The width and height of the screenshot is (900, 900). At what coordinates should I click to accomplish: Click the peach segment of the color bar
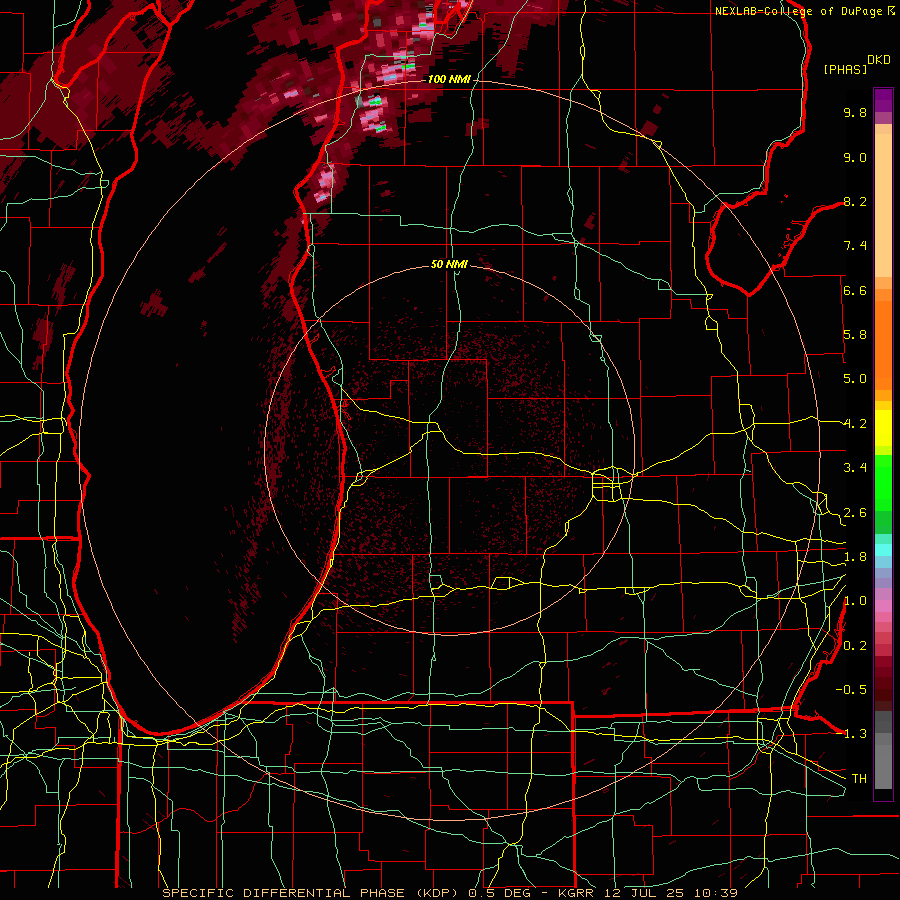click(x=883, y=205)
